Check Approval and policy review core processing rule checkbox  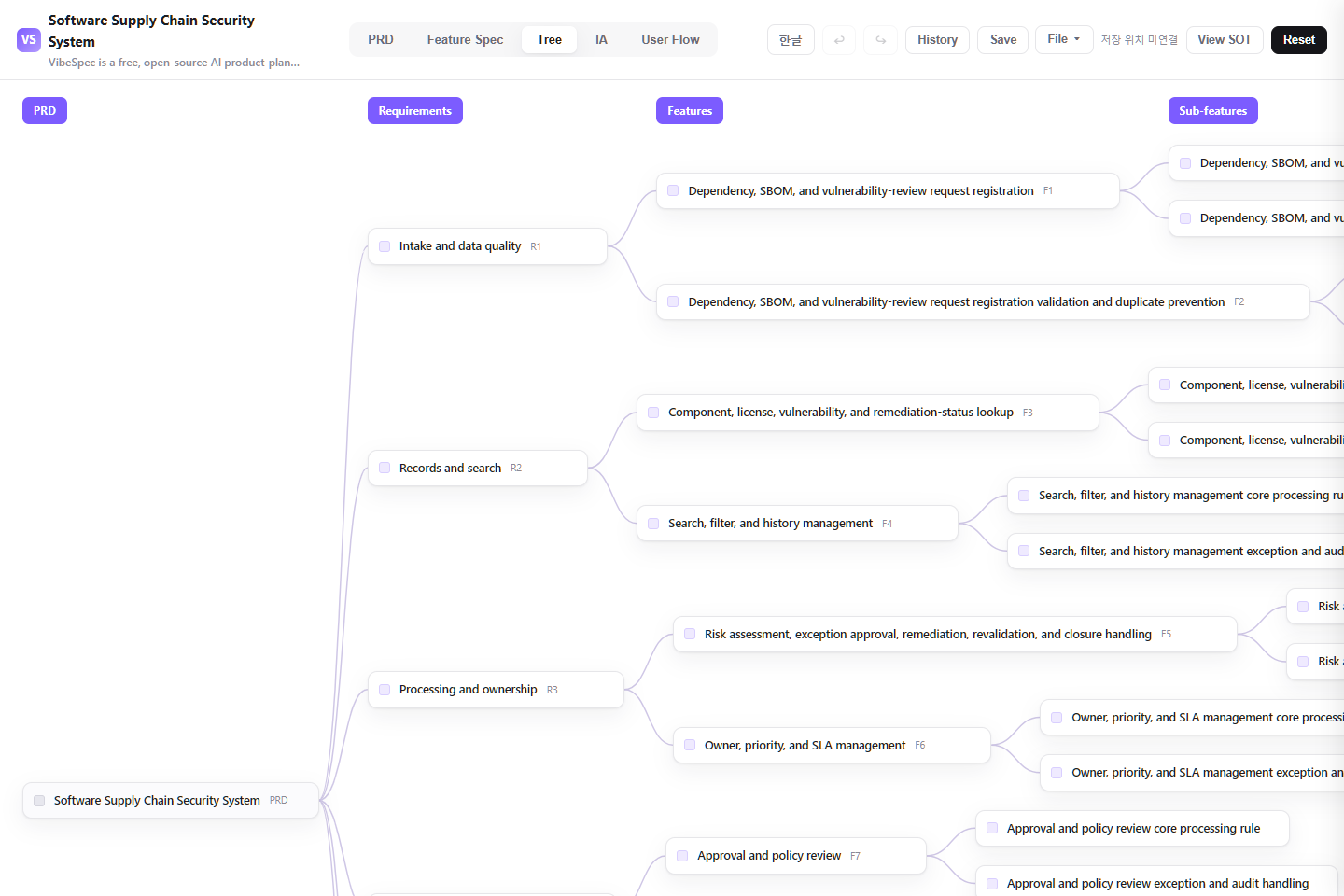point(992,829)
